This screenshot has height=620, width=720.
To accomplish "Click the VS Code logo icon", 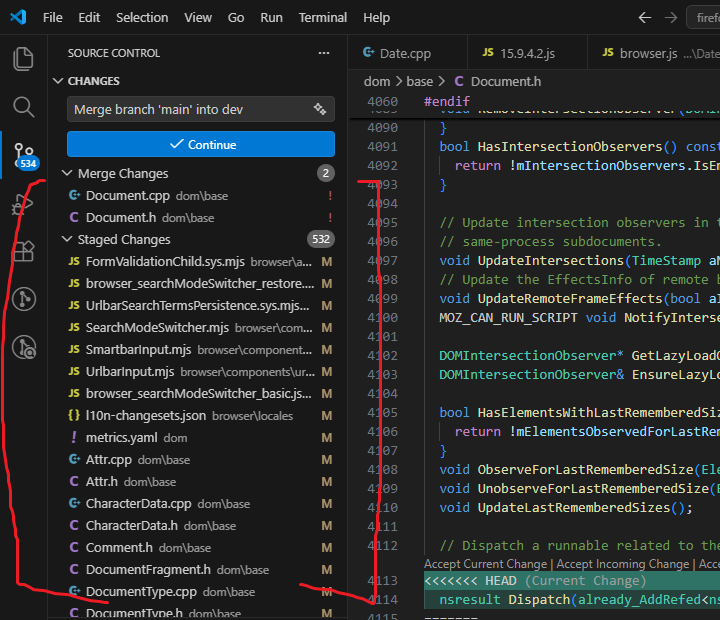I will [18, 17].
